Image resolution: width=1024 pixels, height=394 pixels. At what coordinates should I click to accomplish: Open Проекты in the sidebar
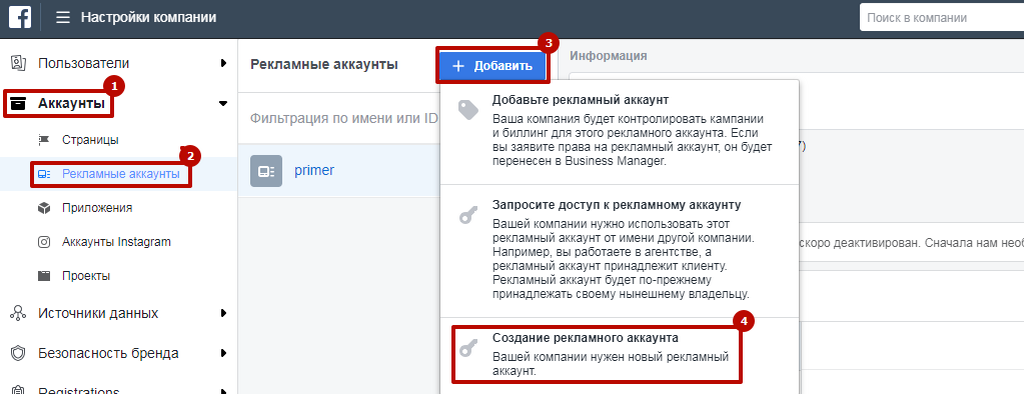[86, 276]
